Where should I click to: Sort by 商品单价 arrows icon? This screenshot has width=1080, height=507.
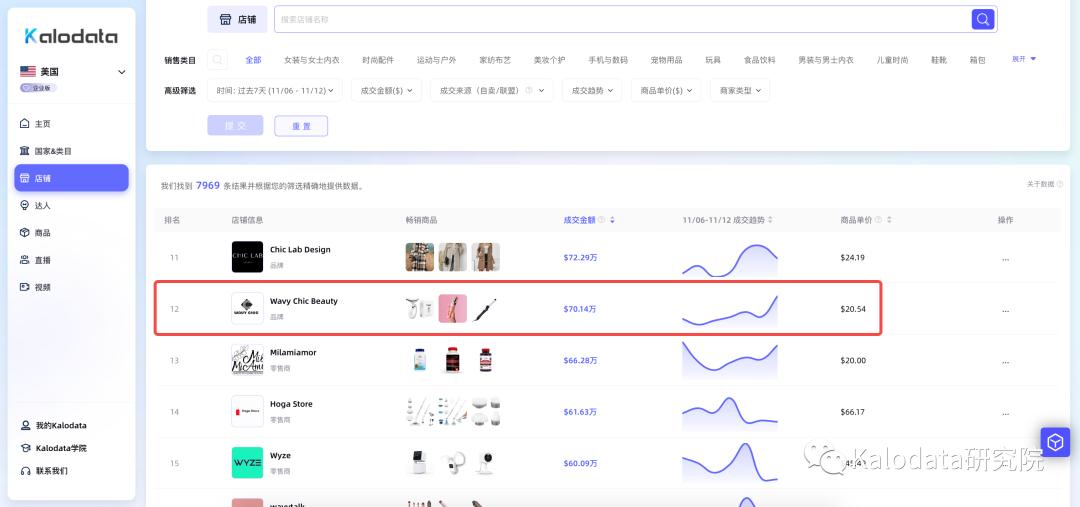(889, 220)
